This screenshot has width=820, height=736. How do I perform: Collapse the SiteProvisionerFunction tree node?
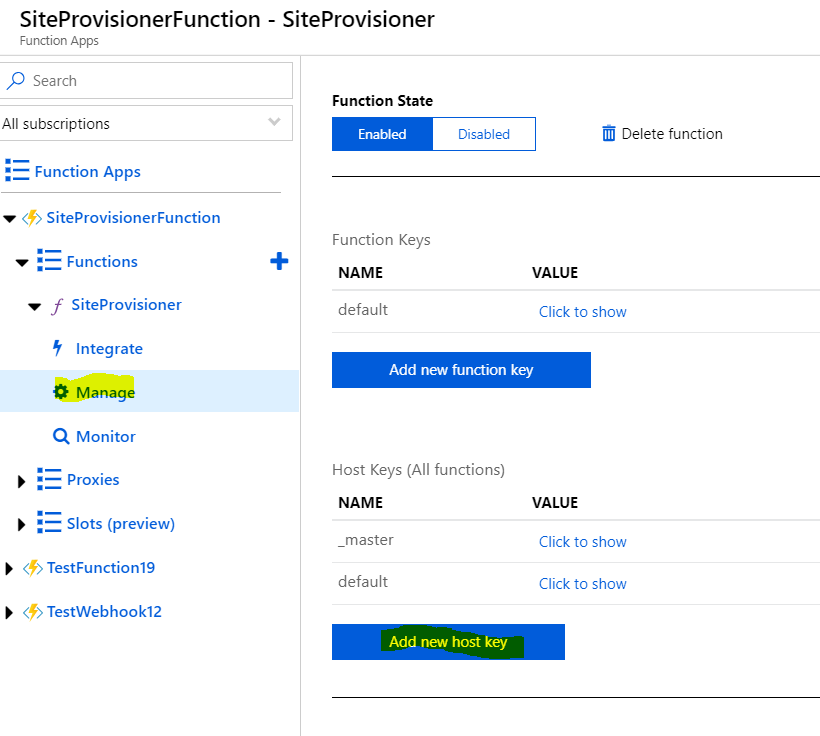coord(10,219)
